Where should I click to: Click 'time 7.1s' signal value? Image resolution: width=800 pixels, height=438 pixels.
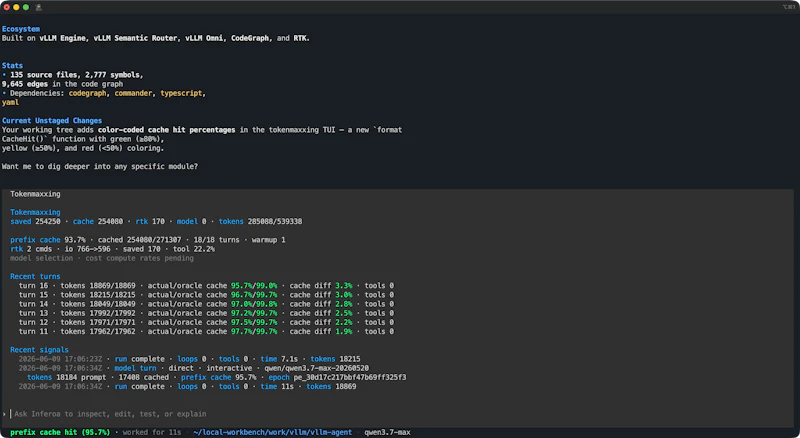[x=279, y=359]
